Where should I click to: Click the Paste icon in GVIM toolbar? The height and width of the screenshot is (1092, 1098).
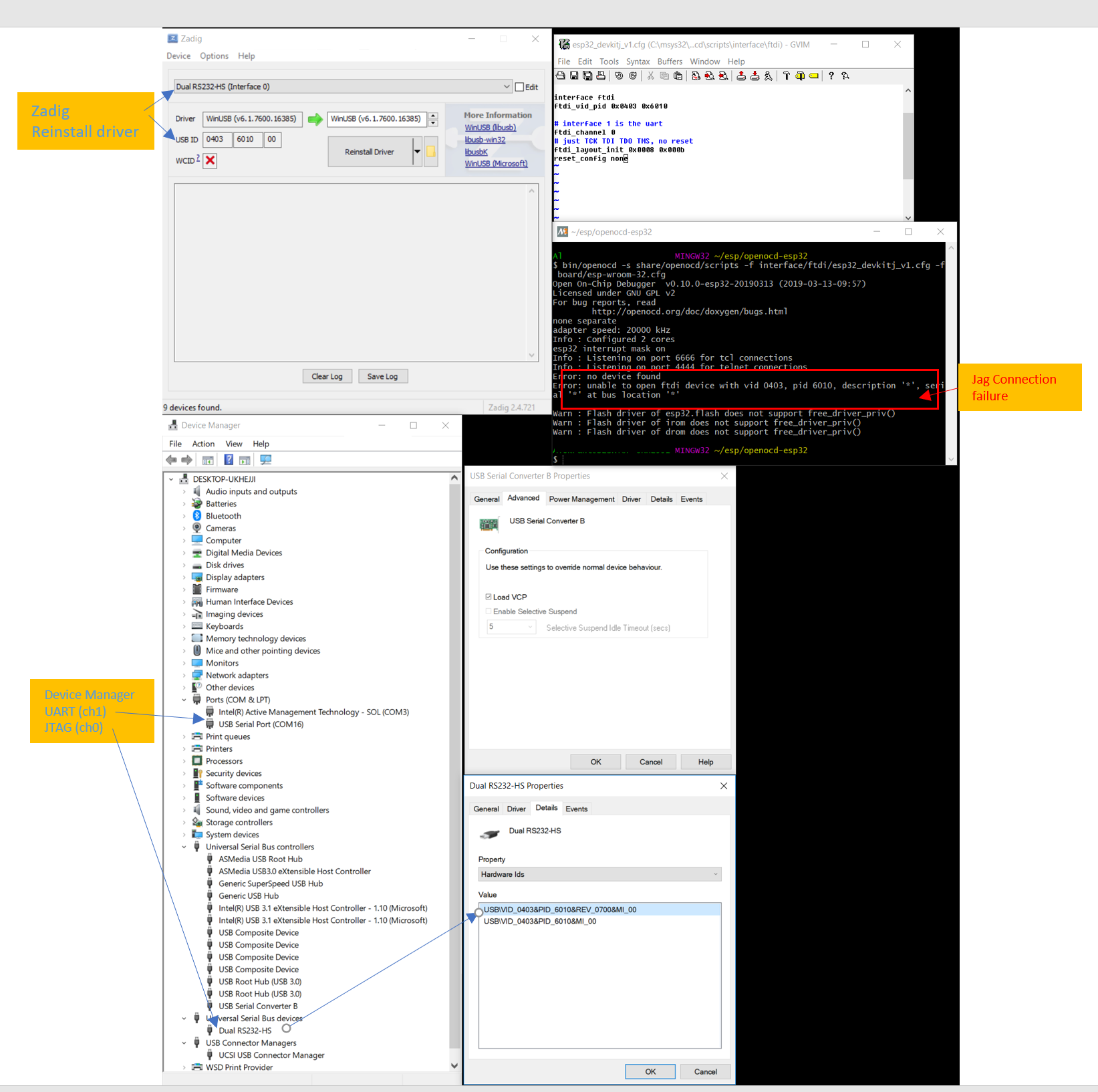(x=678, y=76)
